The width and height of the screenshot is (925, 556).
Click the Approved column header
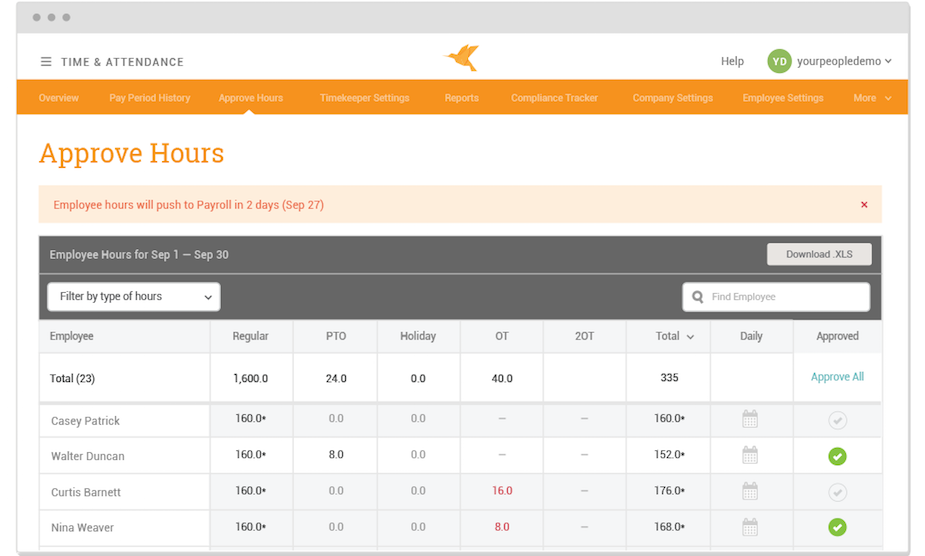pos(837,336)
